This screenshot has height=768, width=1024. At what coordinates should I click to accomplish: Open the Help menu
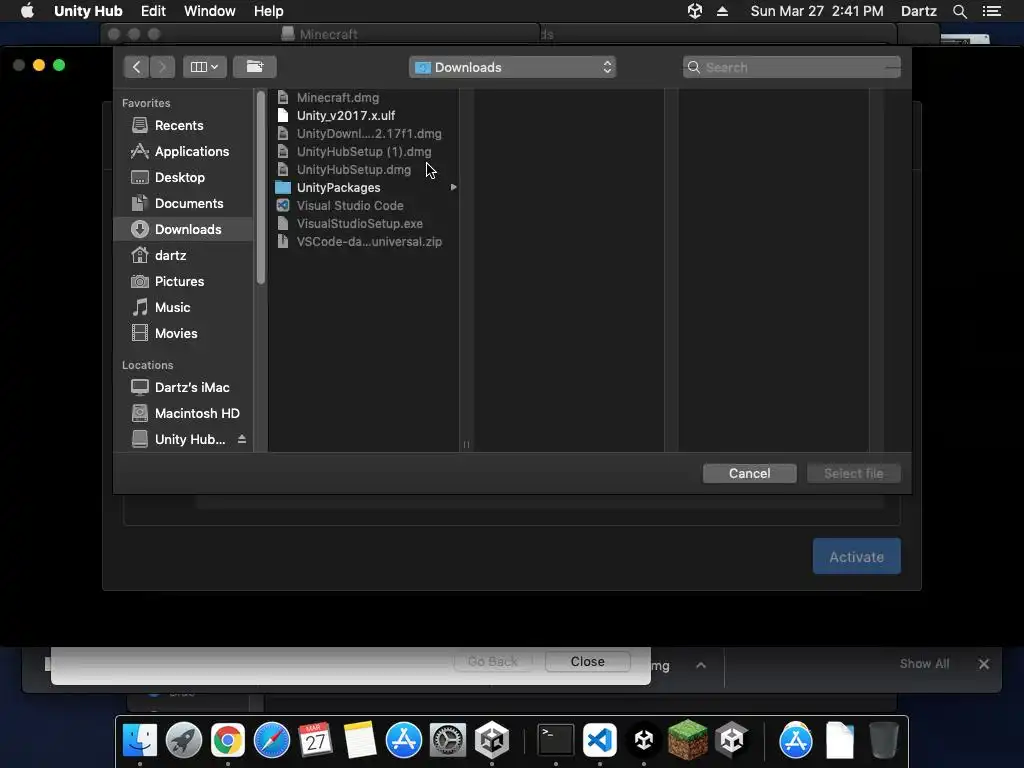(268, 11)
